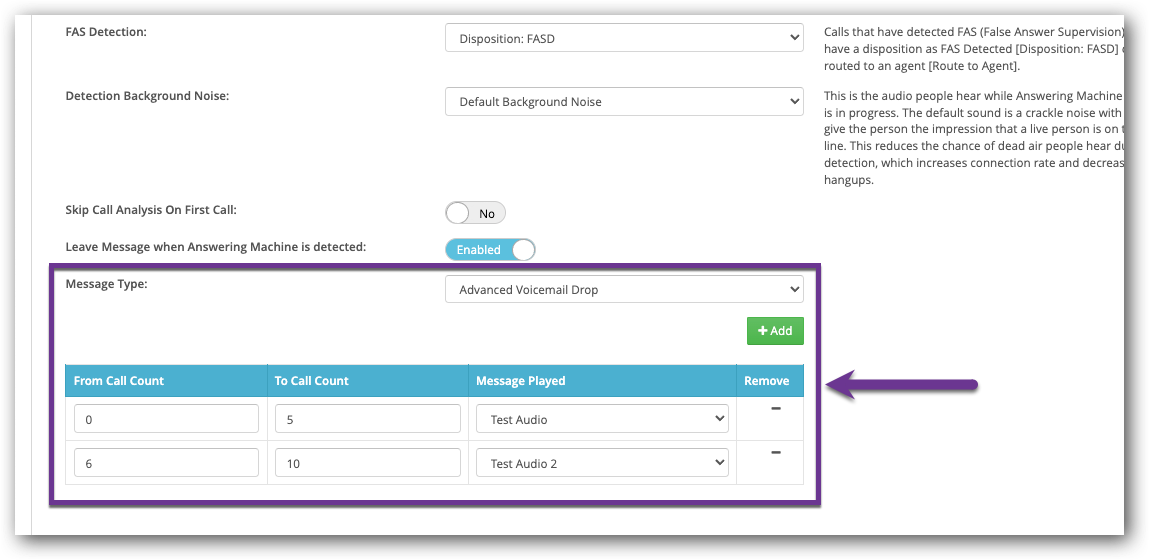
Task: Click From Call Count field containing 0
Action: pos(166,419)
